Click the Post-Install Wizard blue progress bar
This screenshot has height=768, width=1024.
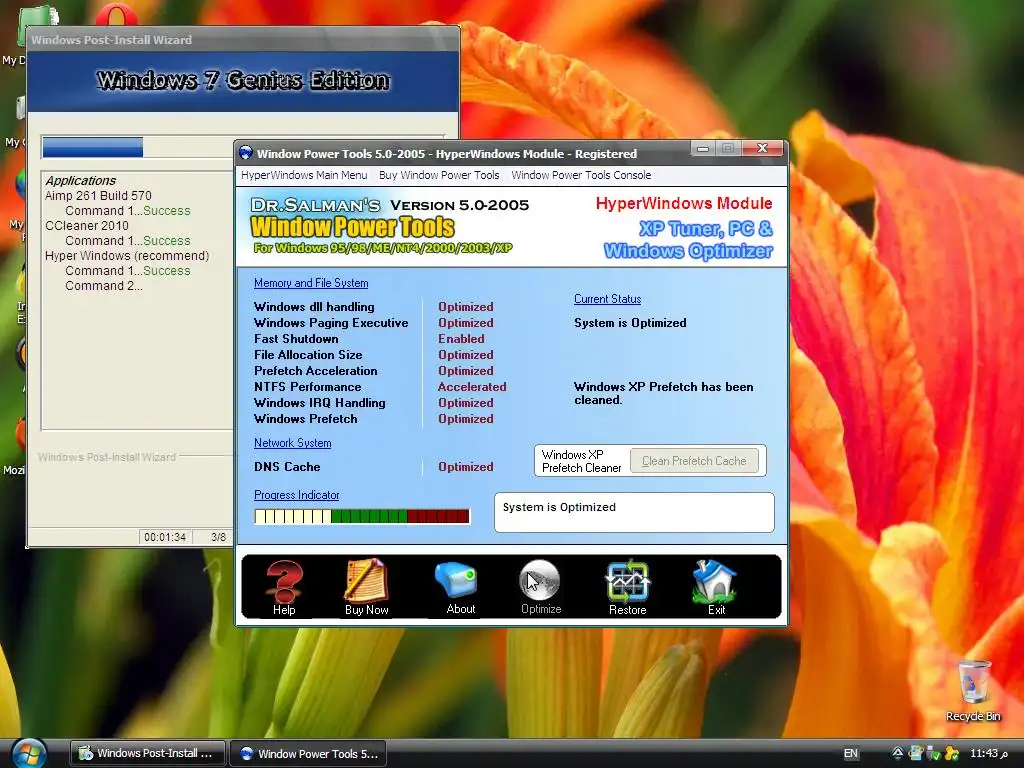(93, 147)
